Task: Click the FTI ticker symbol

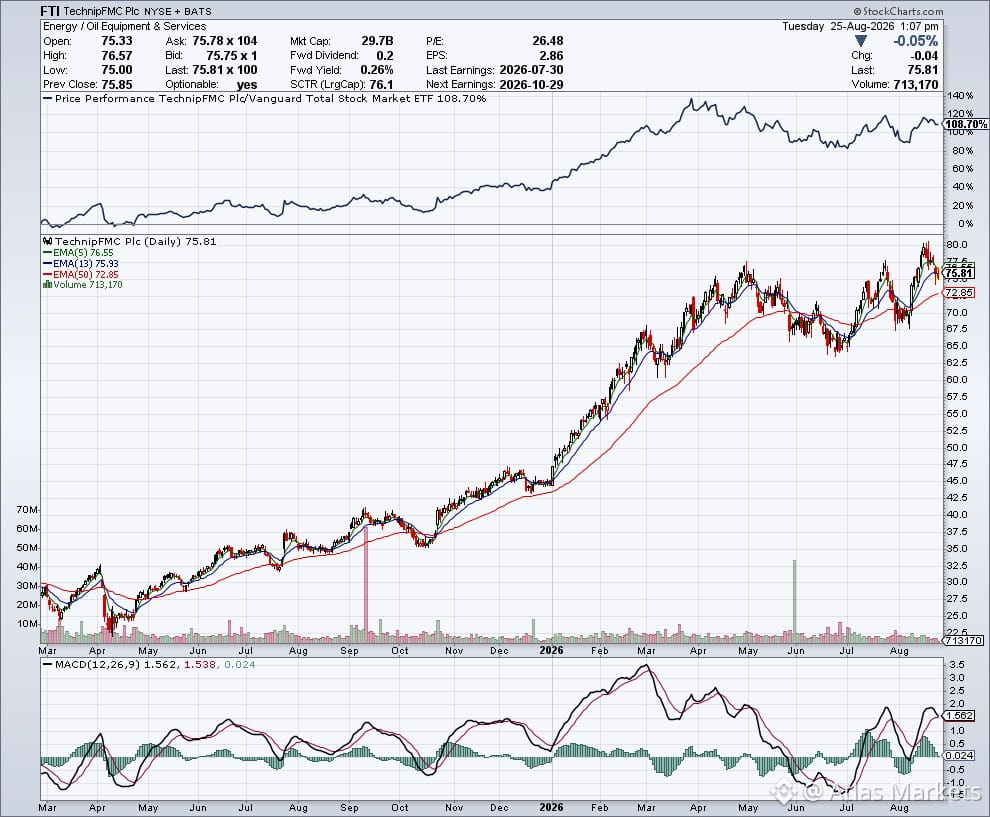Action: [x=50, y=11]
